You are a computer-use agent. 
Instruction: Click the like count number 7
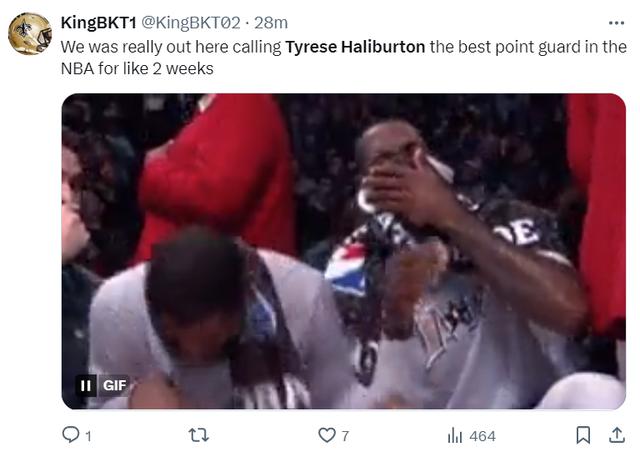coord(345,436)
